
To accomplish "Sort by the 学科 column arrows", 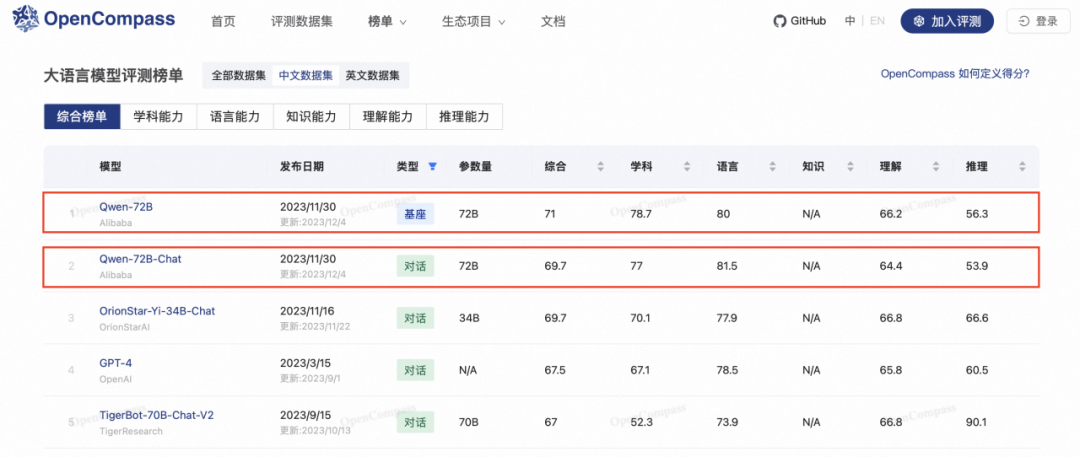I will (686, 166).
